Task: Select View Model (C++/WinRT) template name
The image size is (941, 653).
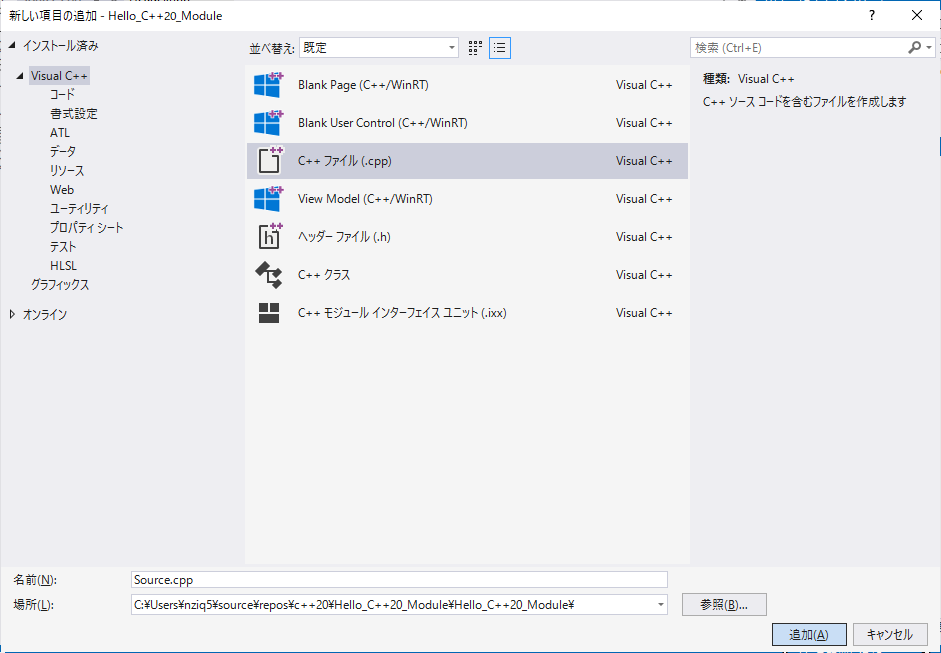Action: [x=365, y=199]
